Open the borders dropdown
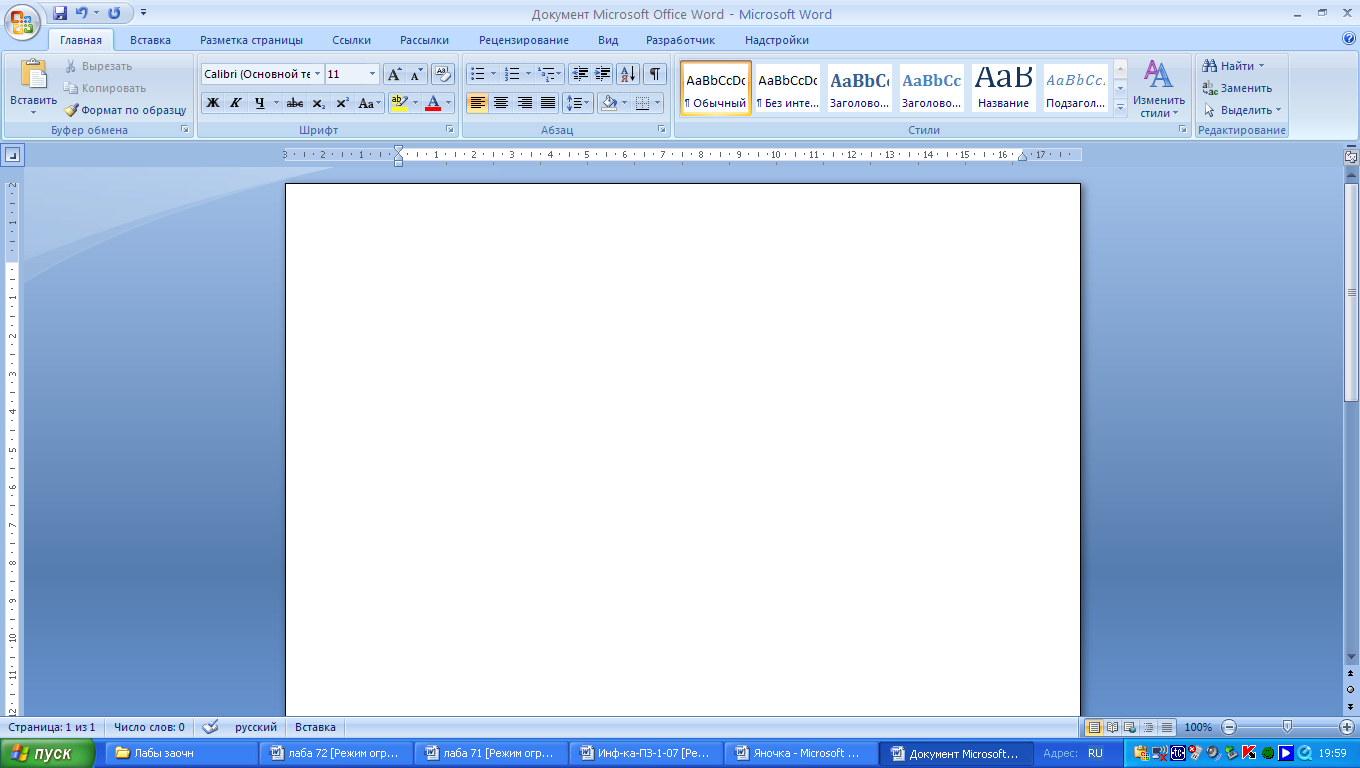Image resolution: width=1360 pixels, height=768 pixels. (x=656, y=102)
